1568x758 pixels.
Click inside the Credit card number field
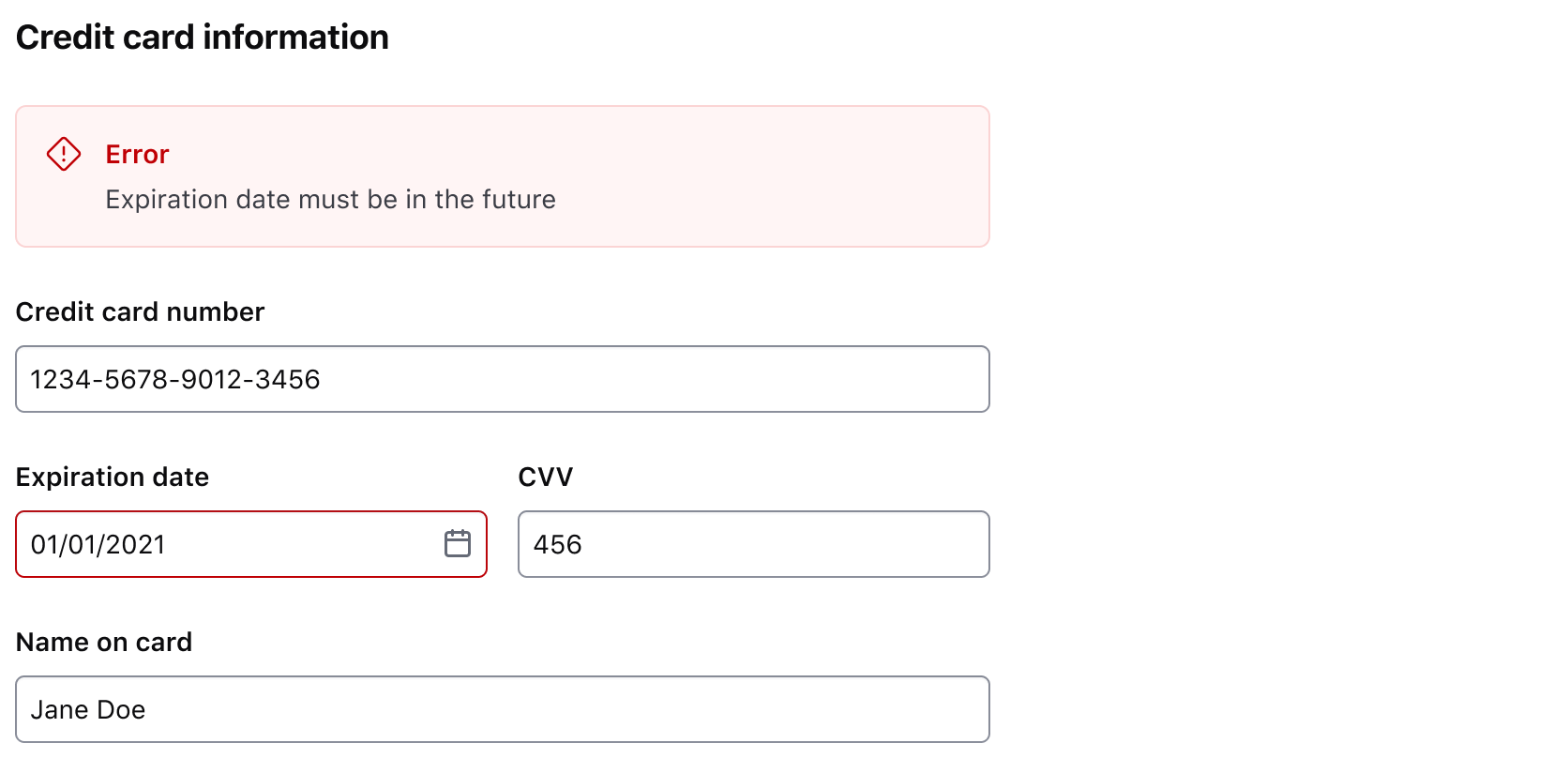pos(502,379)
